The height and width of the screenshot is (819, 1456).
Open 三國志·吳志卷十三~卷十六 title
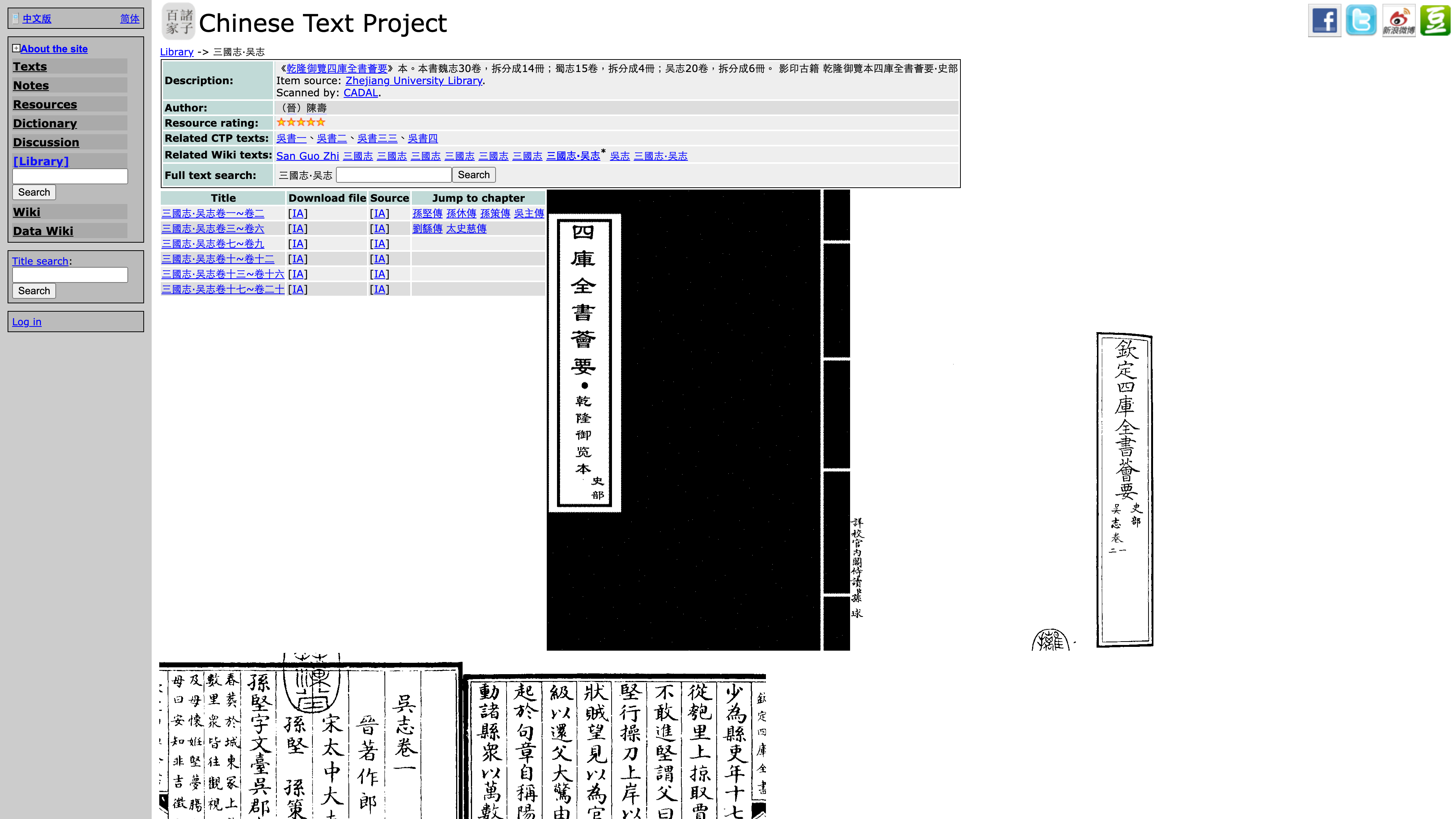[x=223, y=274]
